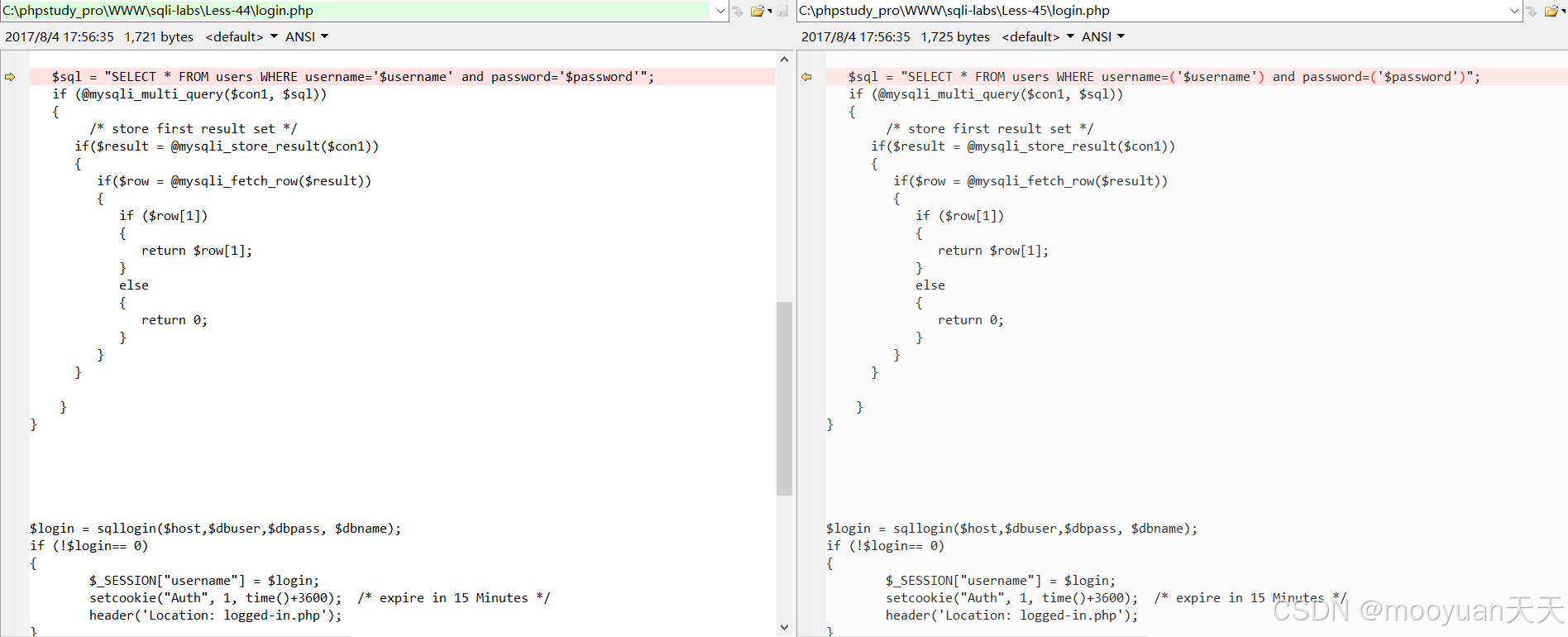Image resolution: width=1568 pixels, height=637 pixels.
Task: Click the right gutter copy-to-left arrow icon
Action: [x=806, y=77]
